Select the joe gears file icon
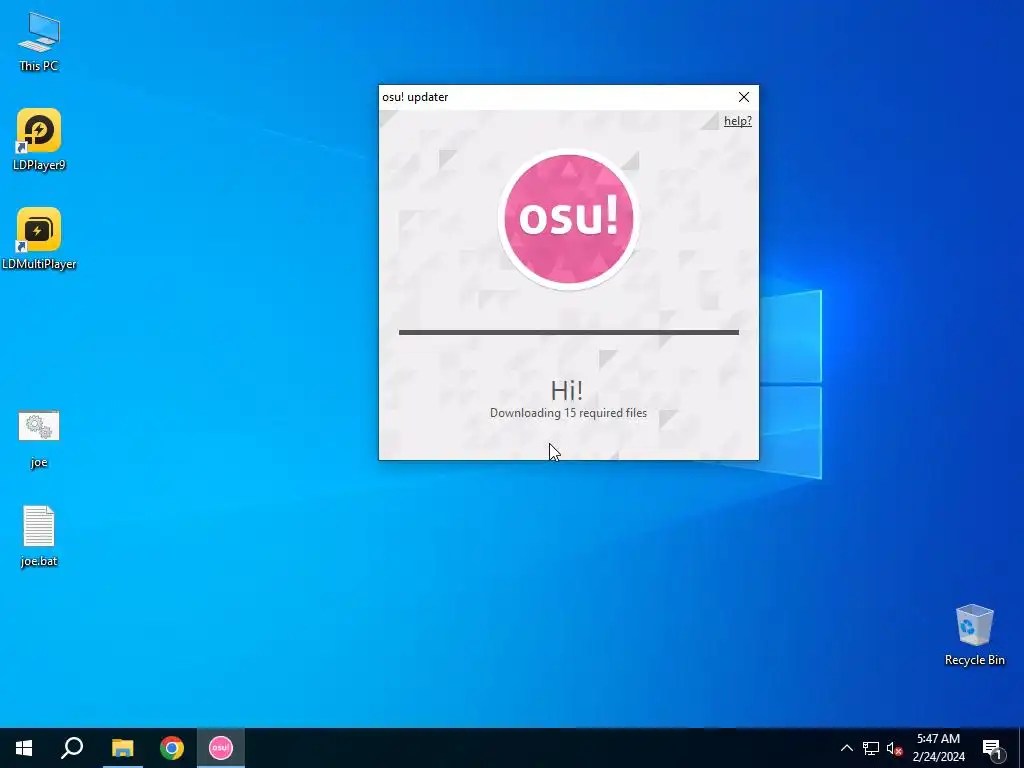The width and height of the screenshot is (1024, 768). [39, 438]
